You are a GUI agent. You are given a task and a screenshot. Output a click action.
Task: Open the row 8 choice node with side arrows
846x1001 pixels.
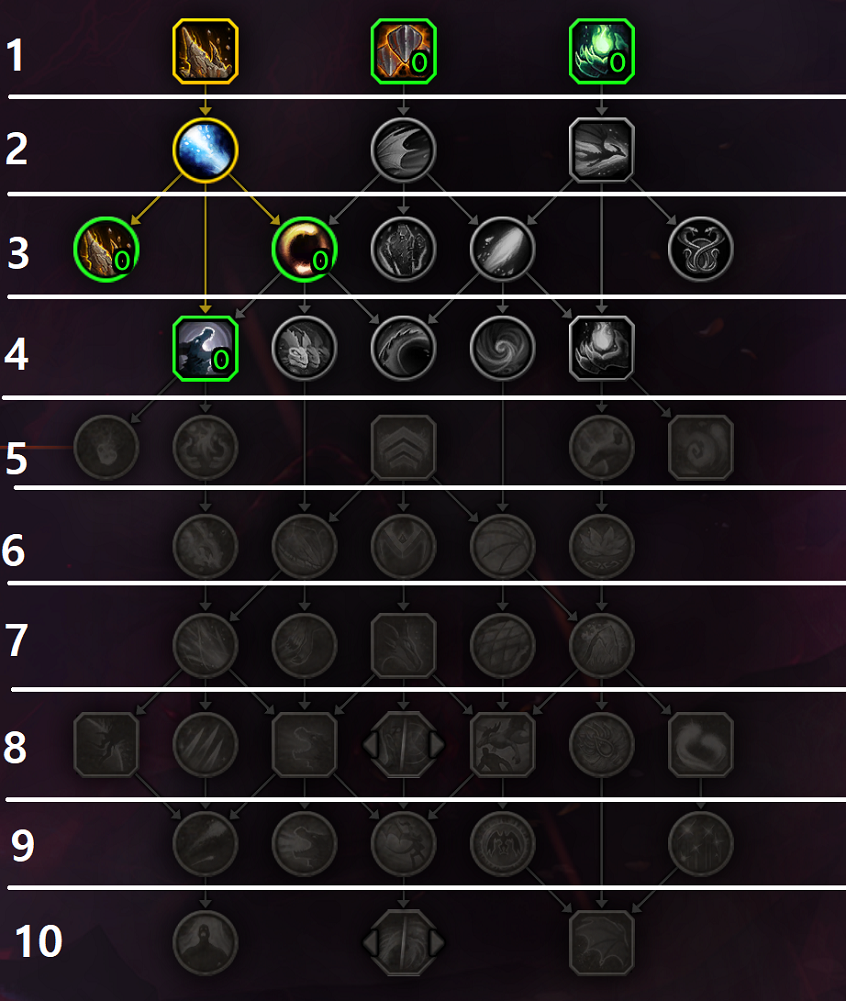pyautogui.click(x=404, y=744)
